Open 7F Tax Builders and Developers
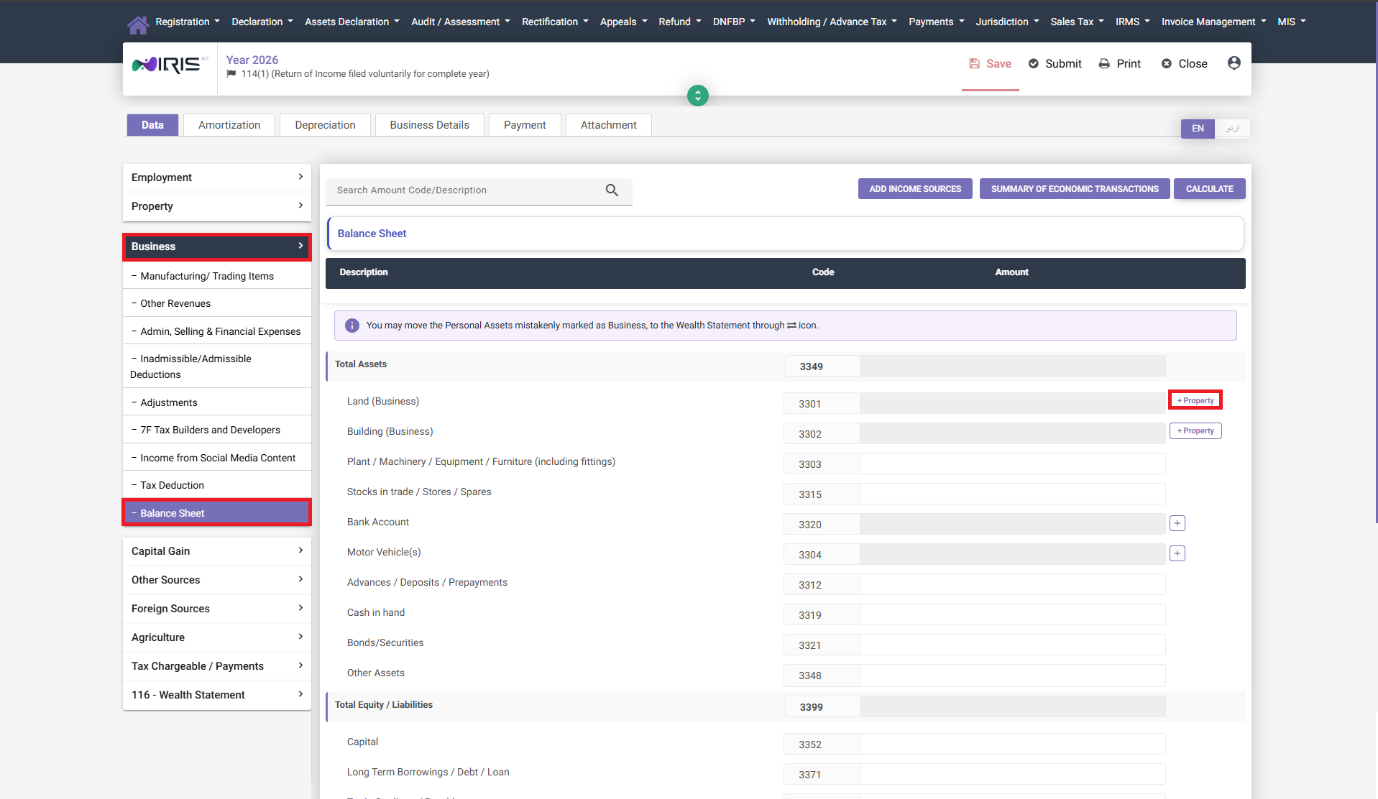The width and height of the screenshot is (1378, 799). pos(217,430)
